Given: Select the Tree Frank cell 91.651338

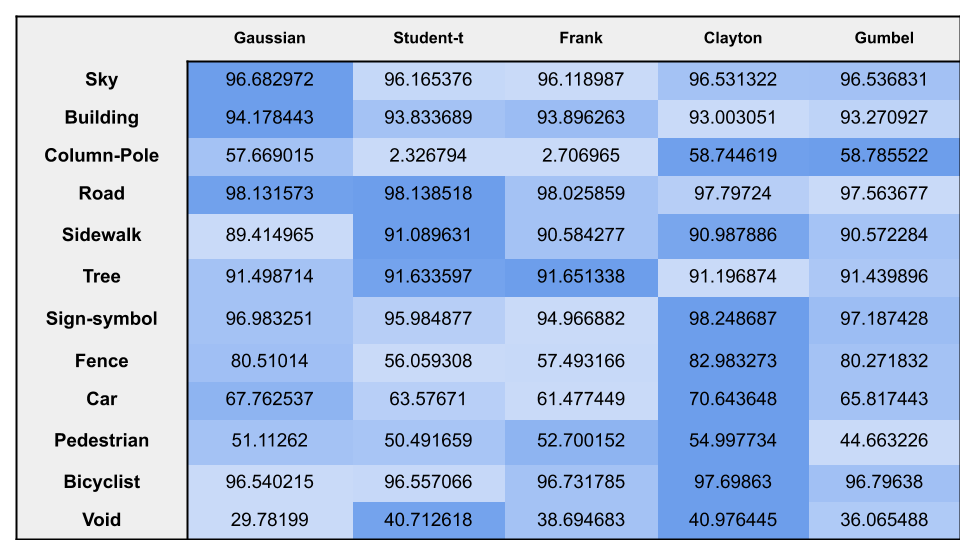Looking at the screenshot, I should (x=581, y=278).
